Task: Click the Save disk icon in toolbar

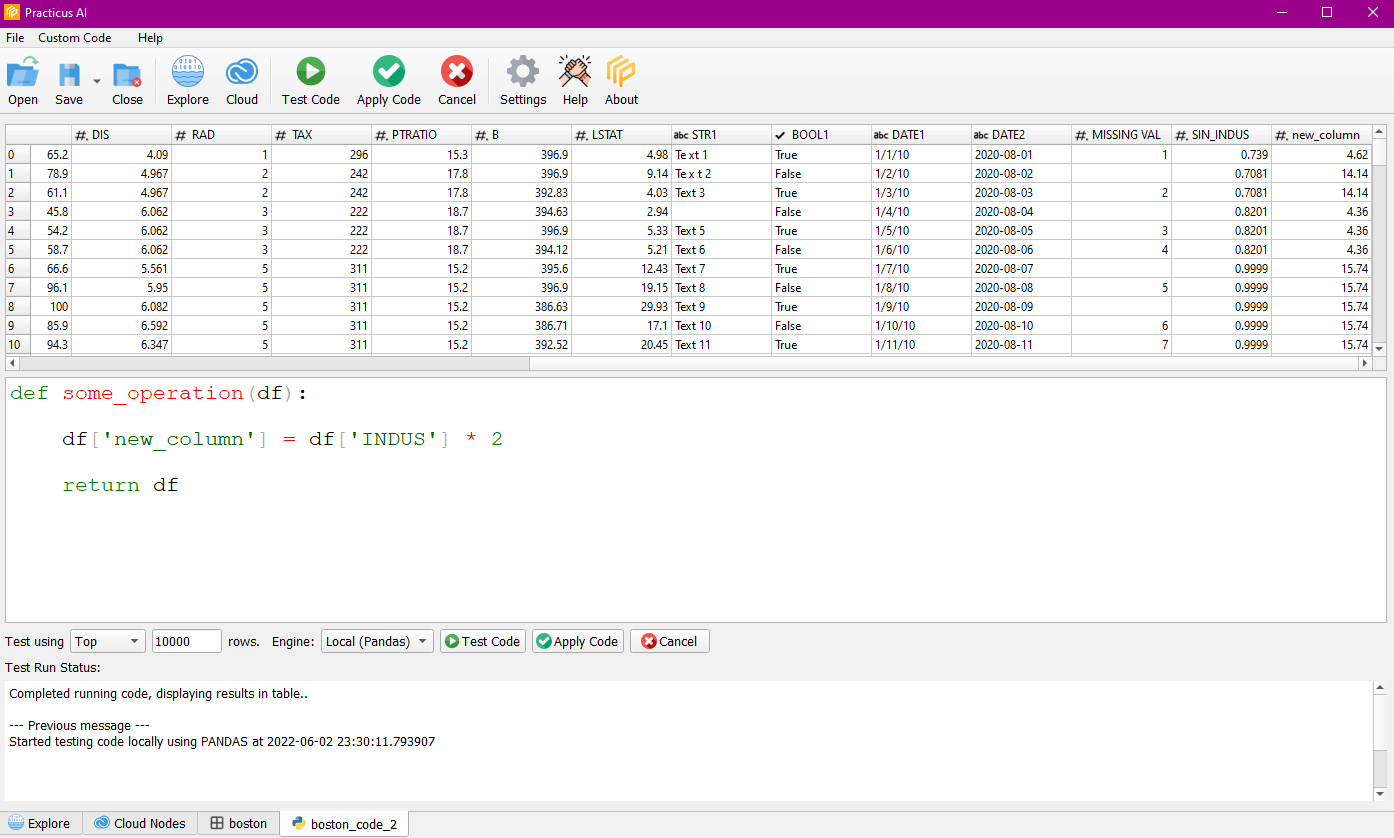Action: pyautogui.click(x=69, y=75)
